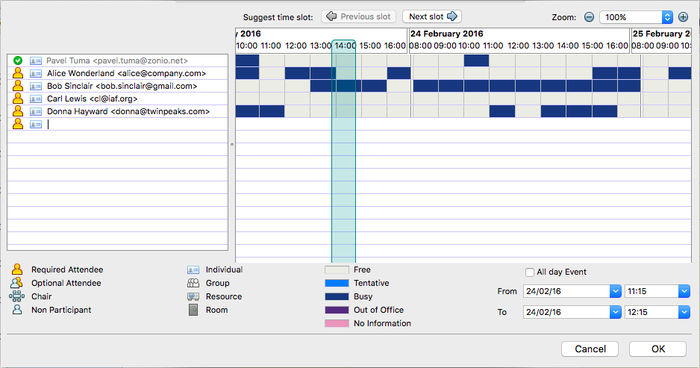Click the Chair legend icon

pos(17,296)
